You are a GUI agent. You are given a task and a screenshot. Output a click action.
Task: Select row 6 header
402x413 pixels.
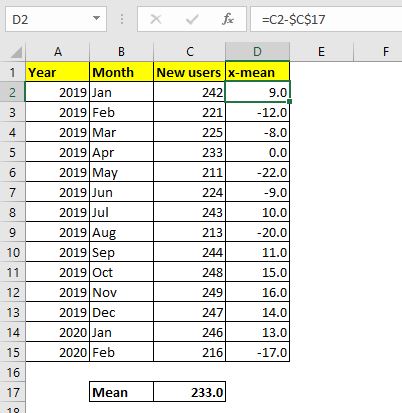pos(13,172)
